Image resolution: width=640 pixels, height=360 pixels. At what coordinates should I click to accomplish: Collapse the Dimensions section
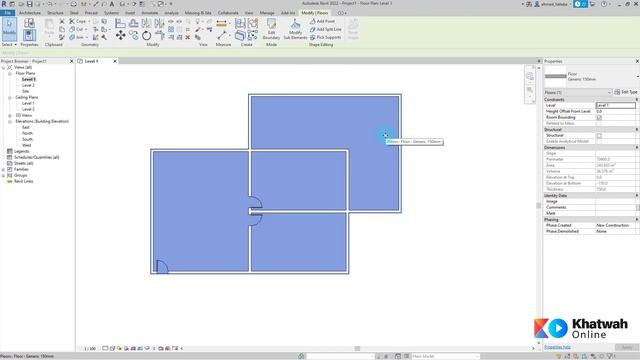click(637, 147)
